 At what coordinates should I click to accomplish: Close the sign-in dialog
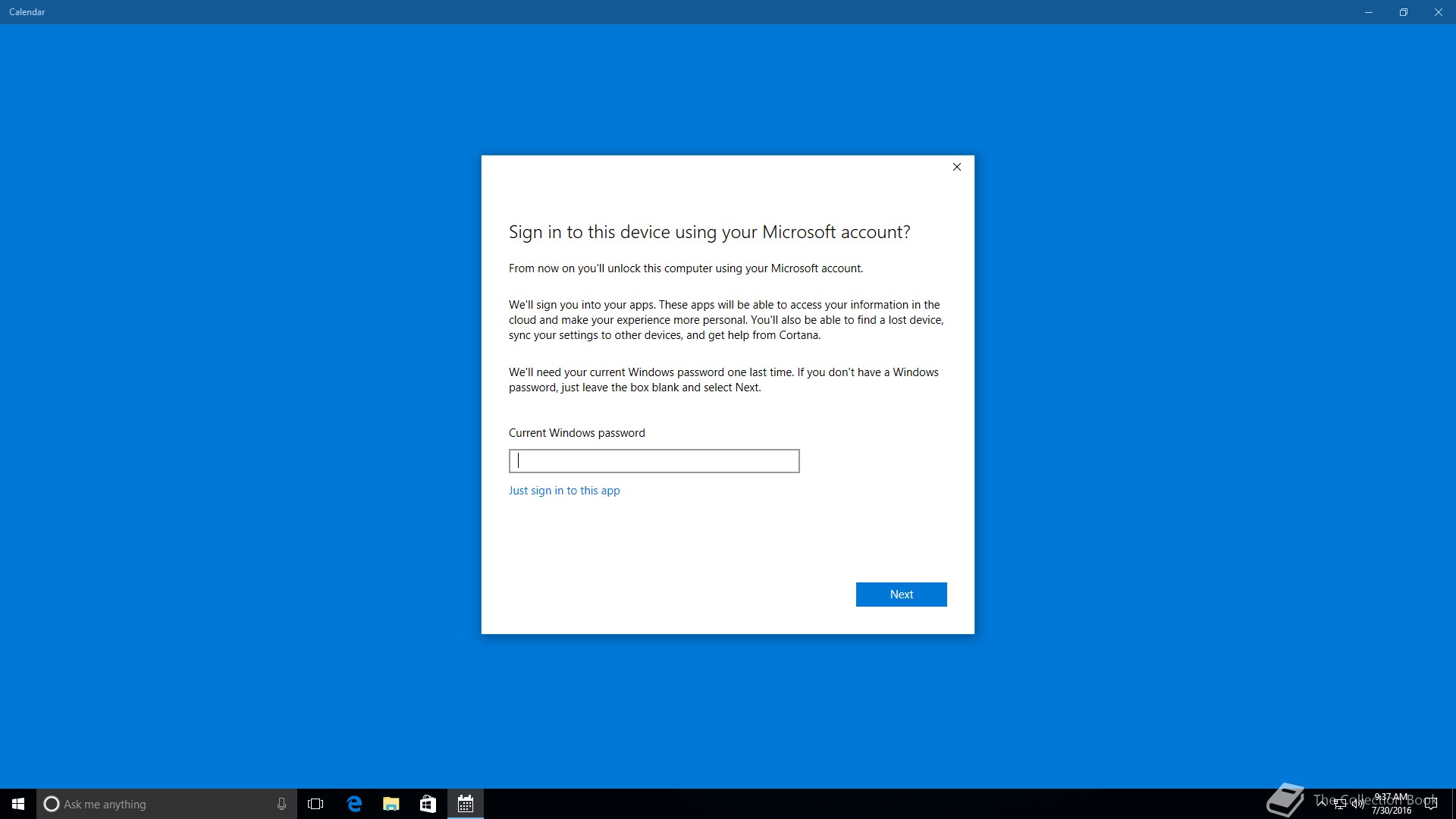click(x=957, y=167)
